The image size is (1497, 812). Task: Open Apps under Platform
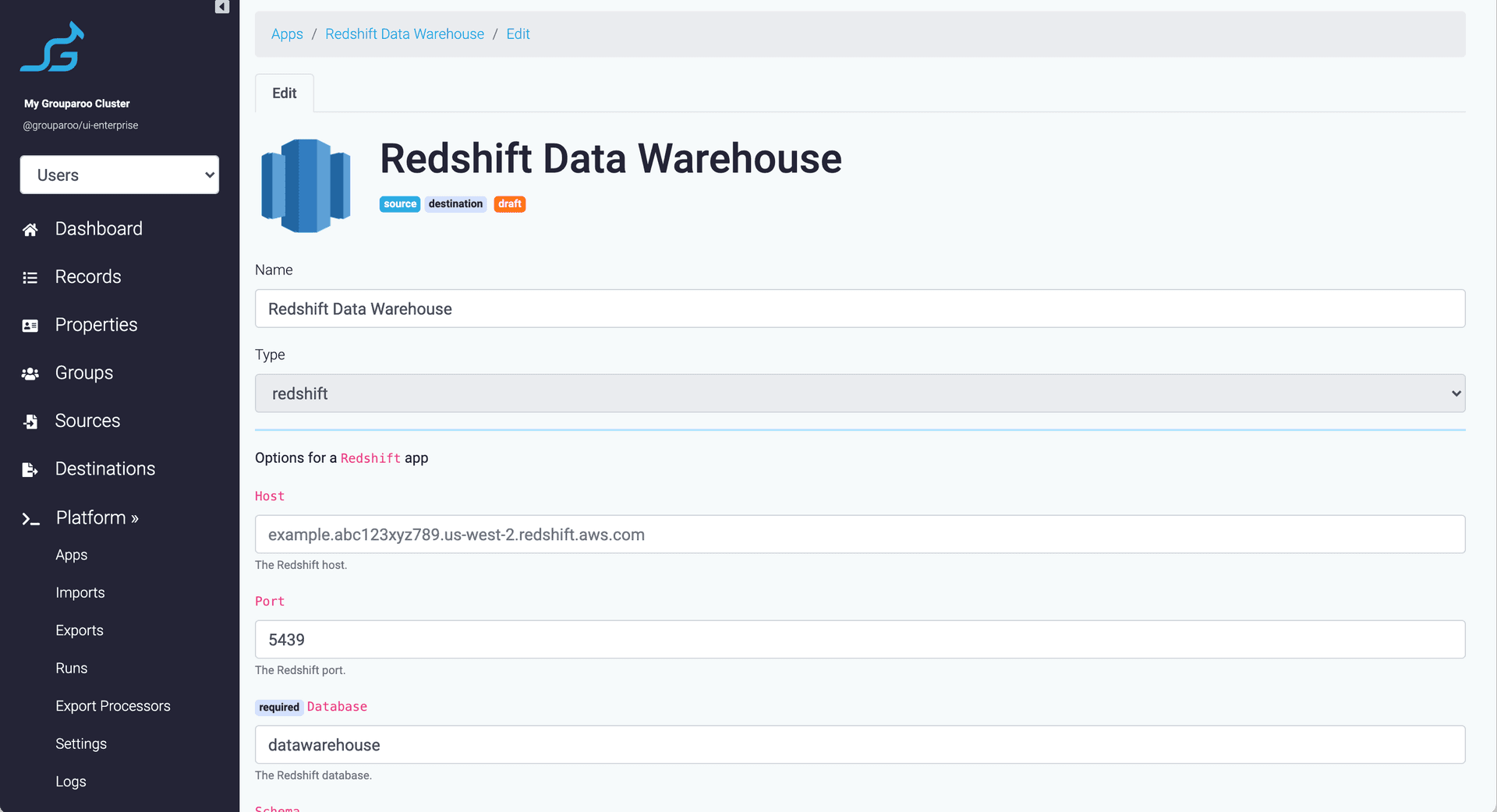[x=72, y=555]
